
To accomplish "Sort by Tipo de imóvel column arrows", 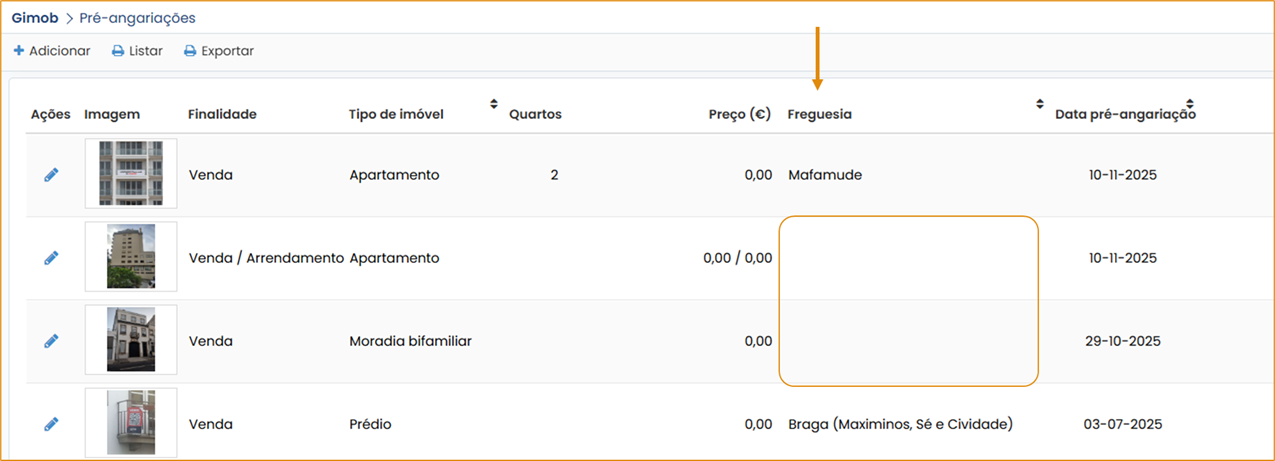I will click(493, 104).
